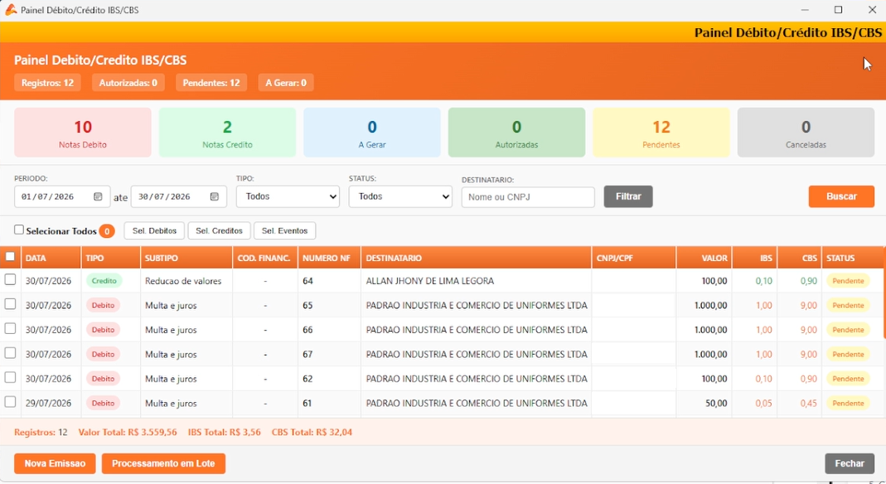
Task: Sort by the COD. FINANC. column header
Action: tap(265, 258)
